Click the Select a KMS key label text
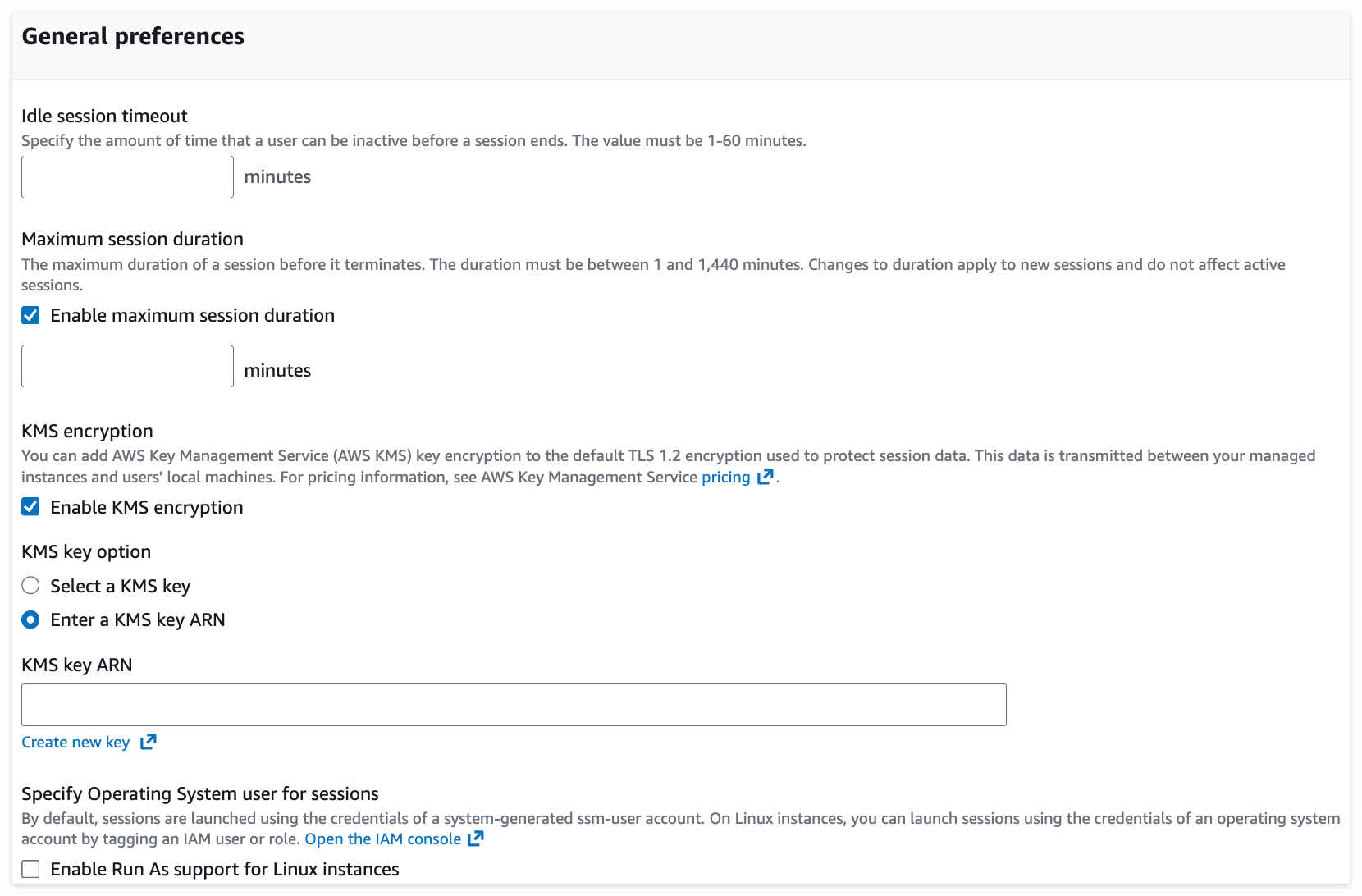This screenshot has width=1362, height=896. pyautogui.click(x=121, y=586)
